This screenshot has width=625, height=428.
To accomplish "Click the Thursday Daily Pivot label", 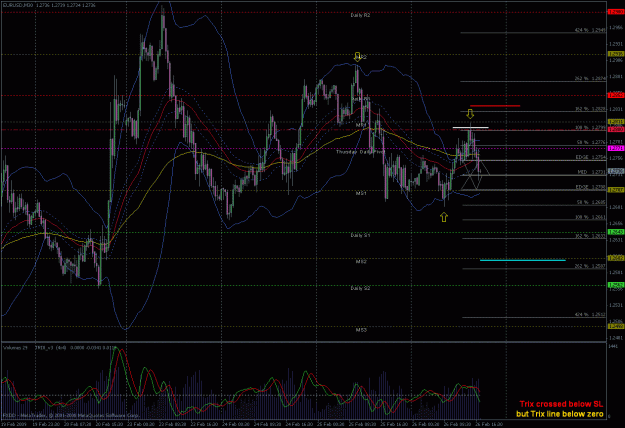I will point(360,152).
